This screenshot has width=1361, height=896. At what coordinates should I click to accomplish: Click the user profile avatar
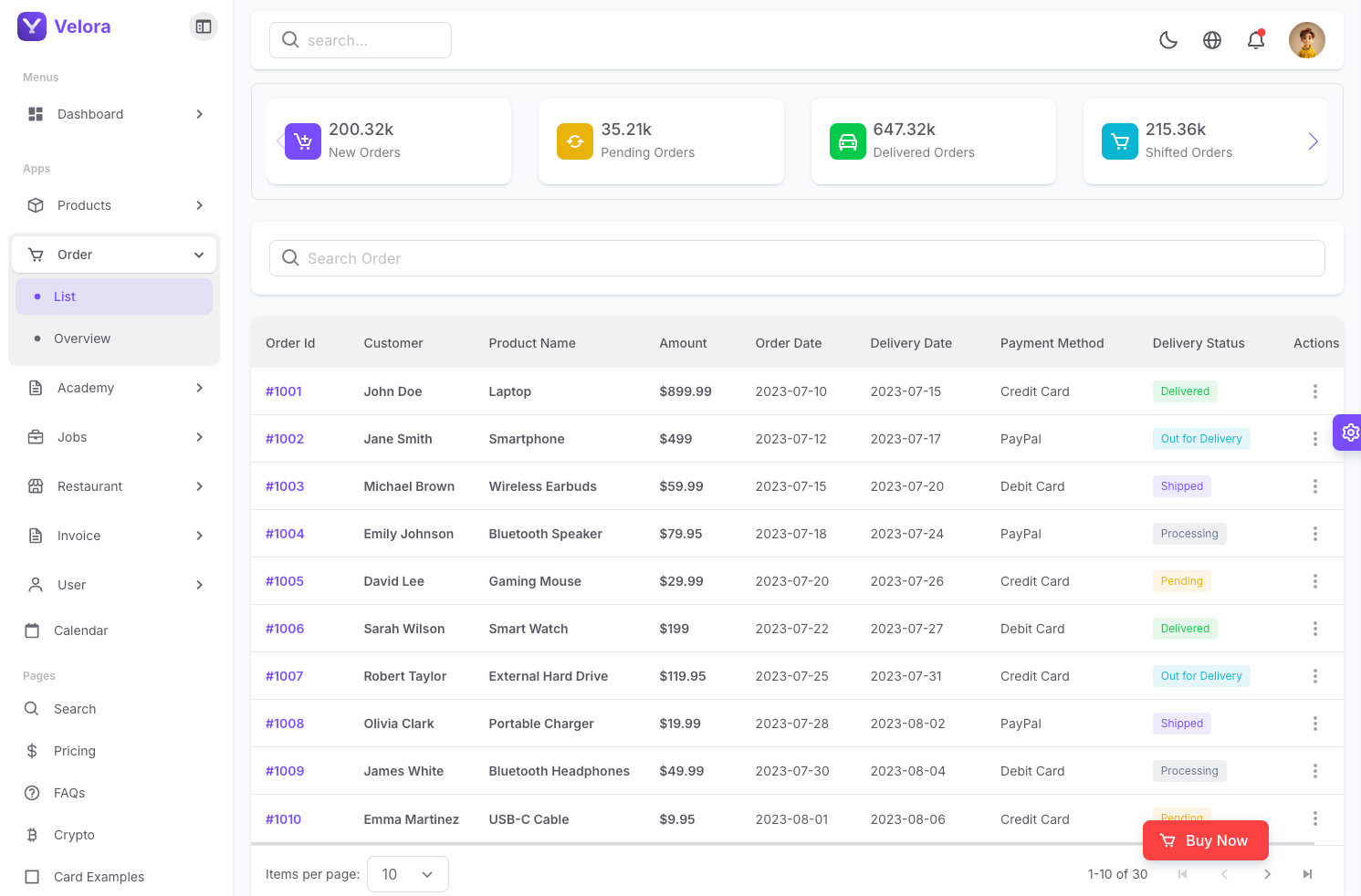click(x=1306, y=40)
